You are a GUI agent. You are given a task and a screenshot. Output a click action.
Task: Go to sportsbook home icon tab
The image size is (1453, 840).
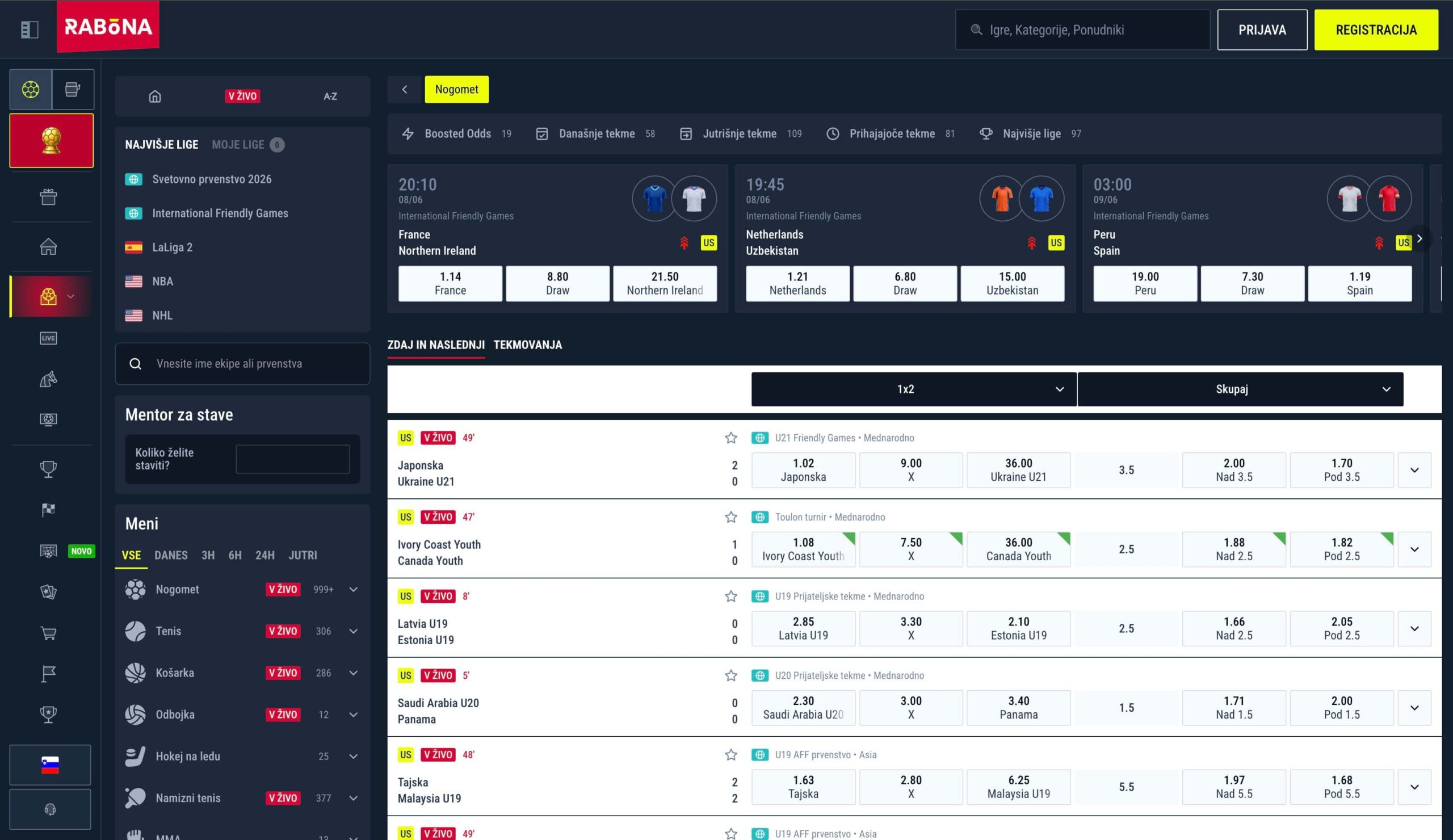pos(155,96)
